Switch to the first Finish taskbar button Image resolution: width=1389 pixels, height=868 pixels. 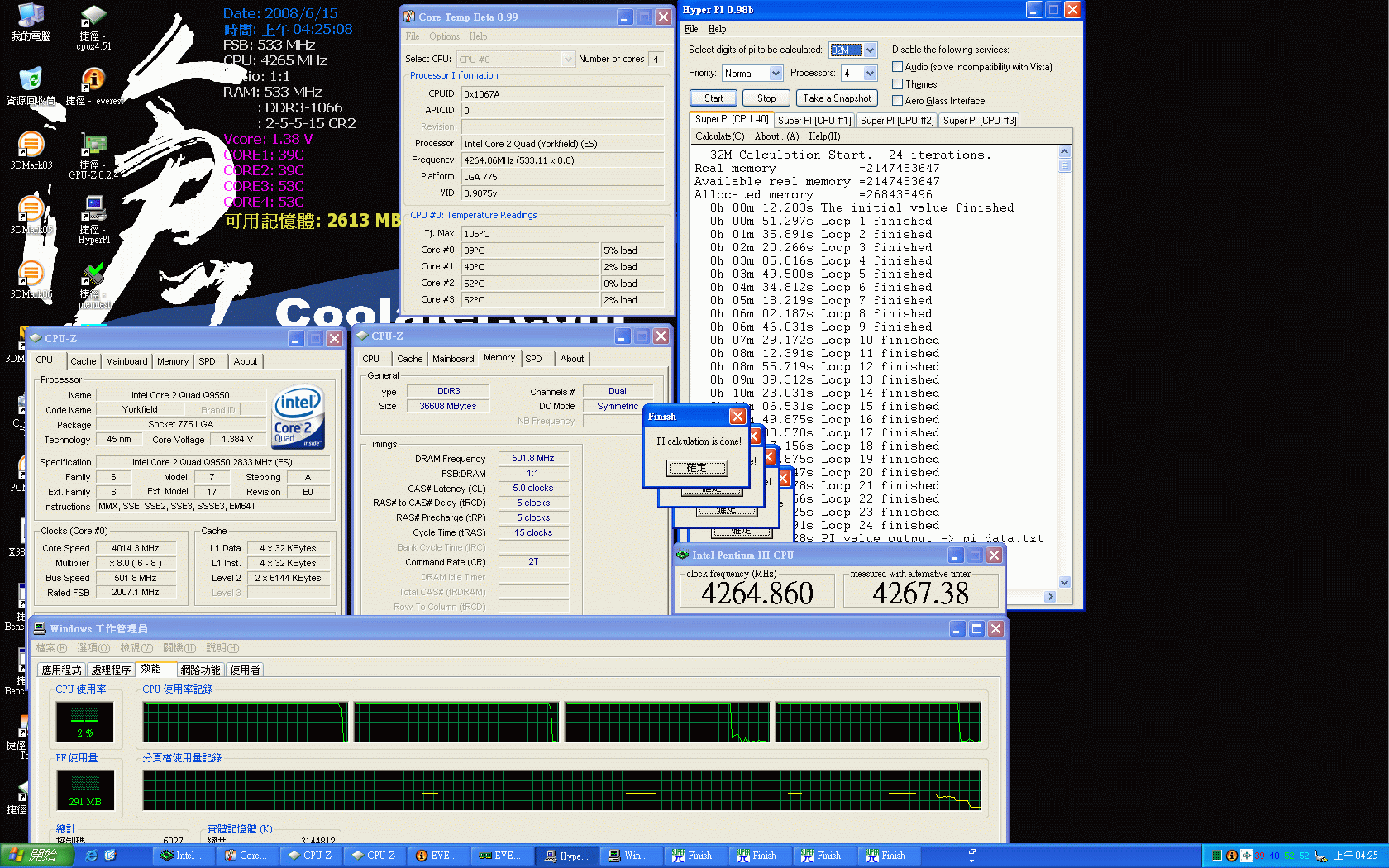click(x=694, y=856)
